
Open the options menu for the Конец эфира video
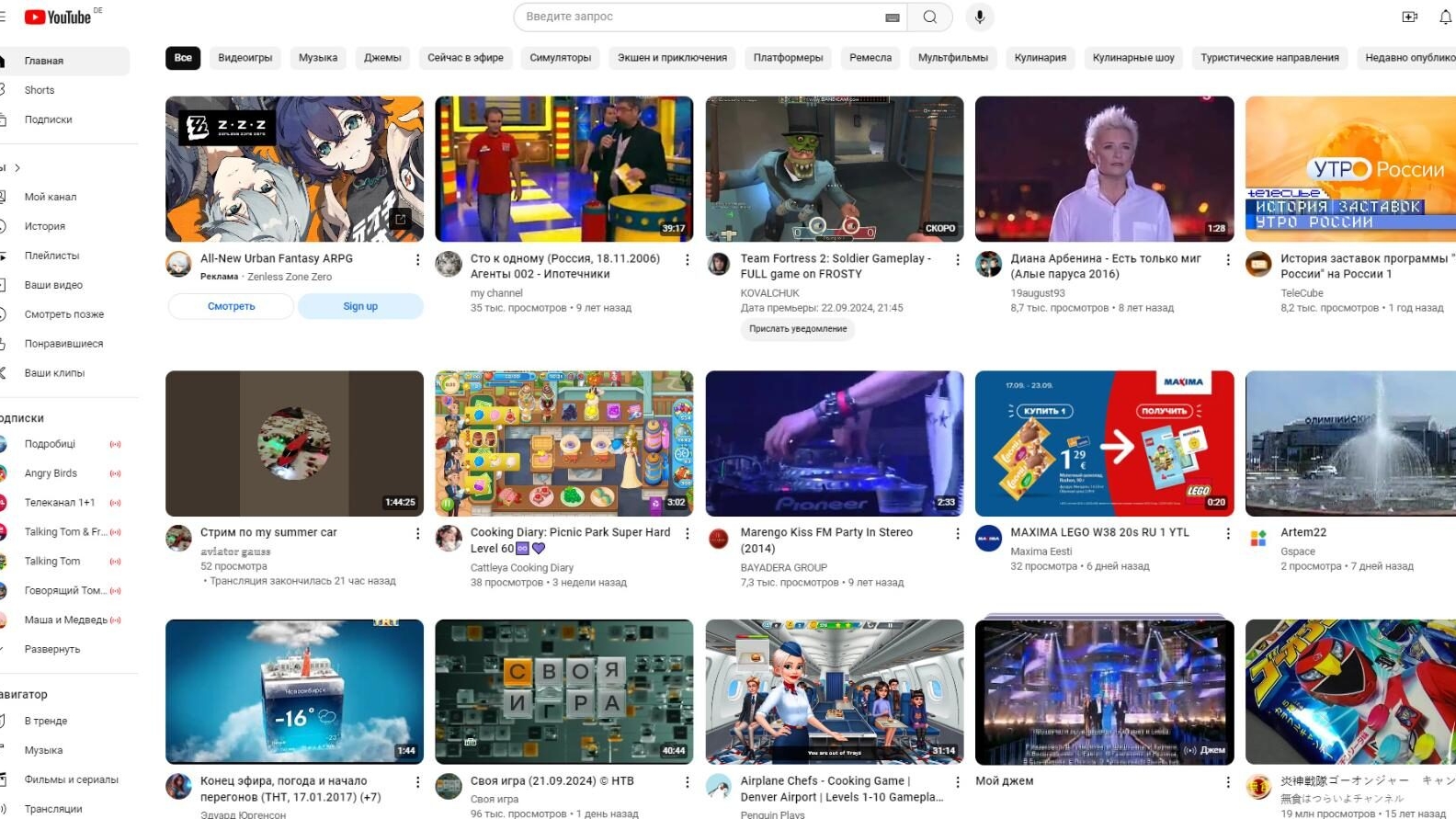pos(417,782)
